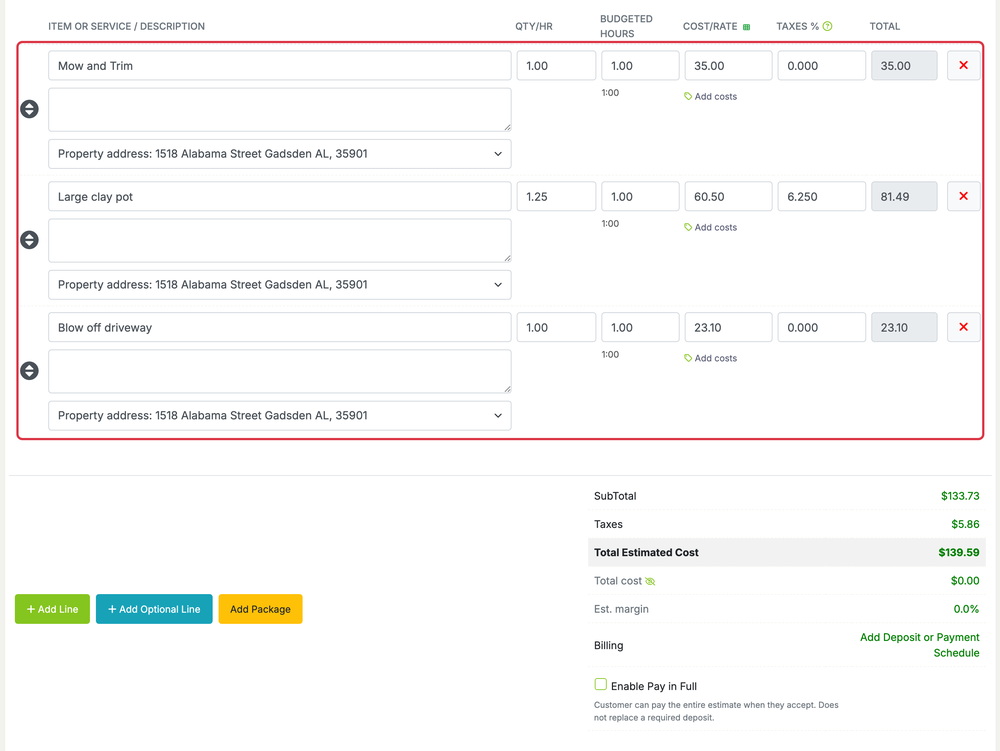Add costs to the Mow and Trim line
Image resolution: width=1000 pixels, height=751 pixels.
pos(710,96)
